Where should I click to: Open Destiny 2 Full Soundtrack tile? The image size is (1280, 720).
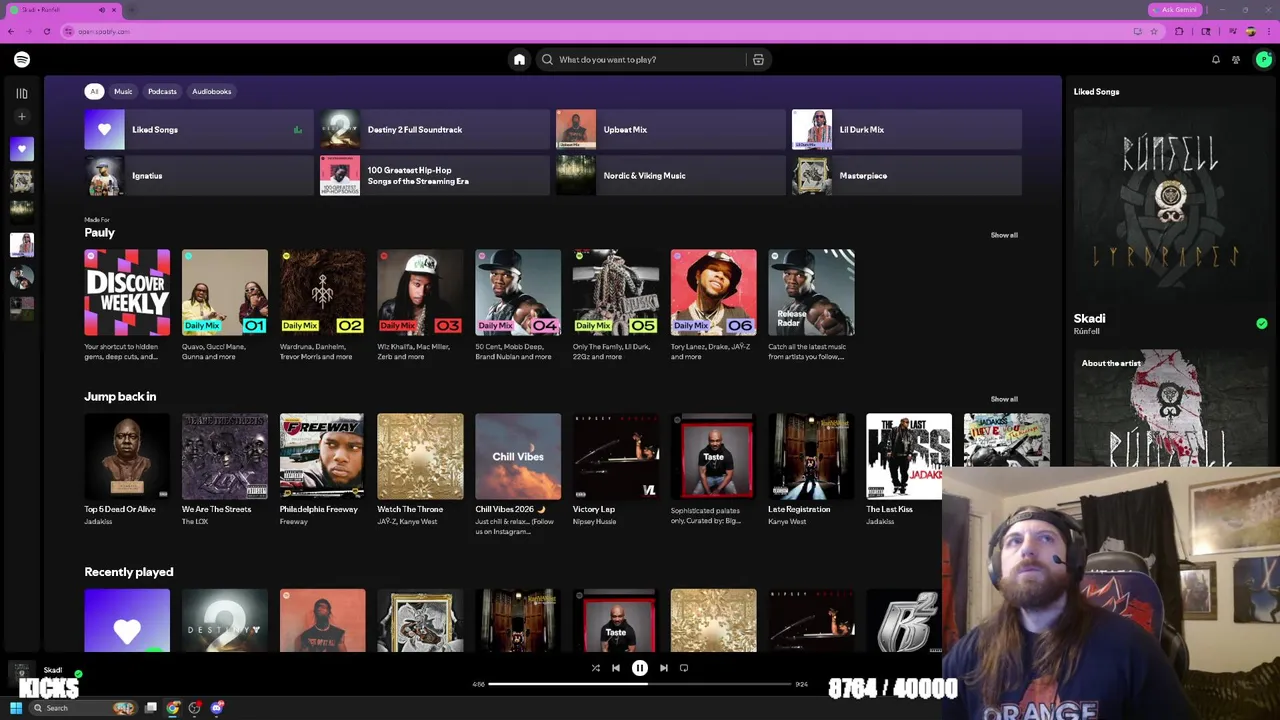pos(434,130)
